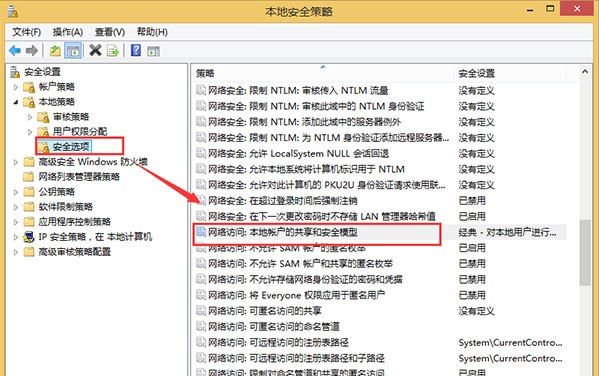Click the policy icon beside 限制 NTLM: 审核传入 NTLM 流量

[x=201, y=90]
